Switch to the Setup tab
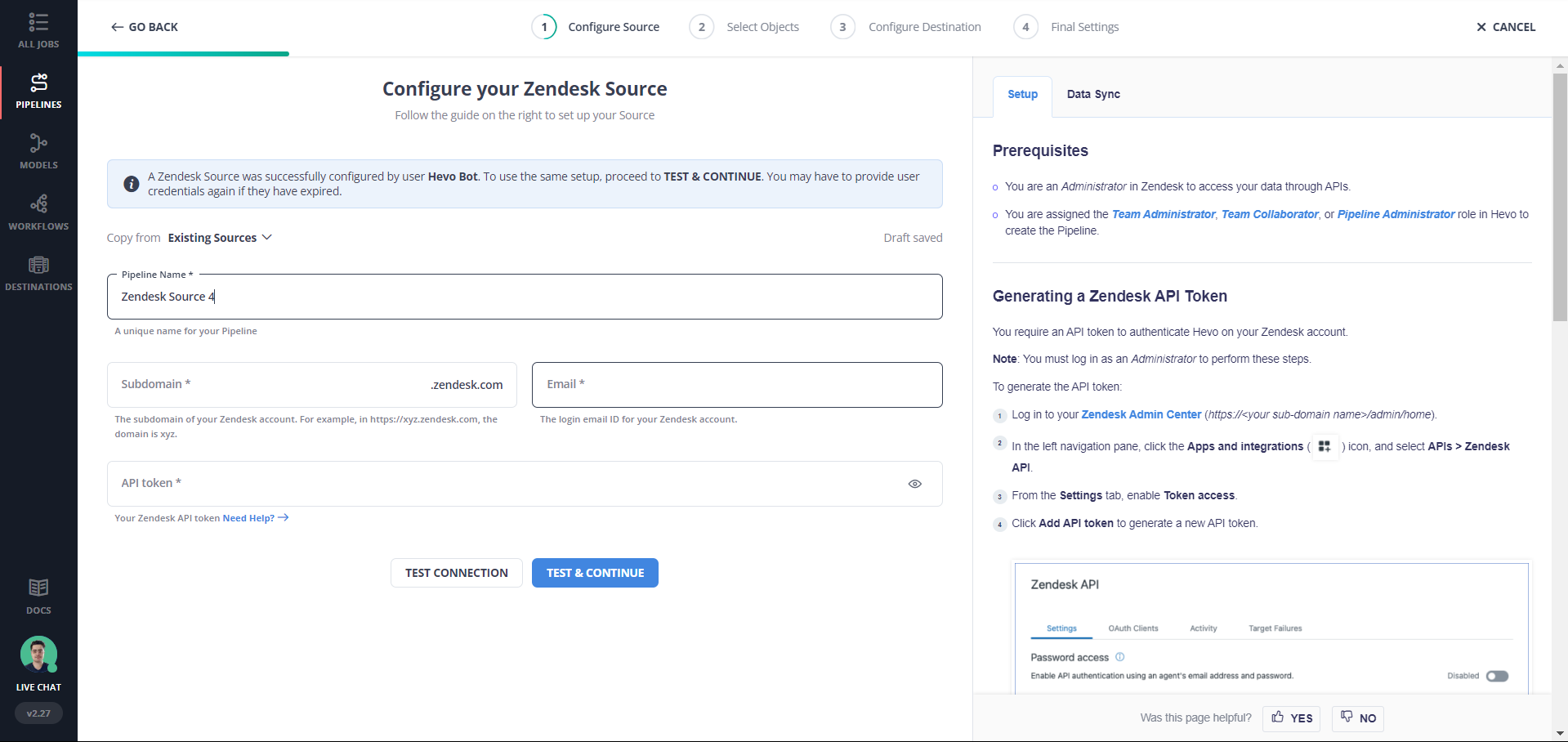1568x742 pixels. tap(1022, 95)
